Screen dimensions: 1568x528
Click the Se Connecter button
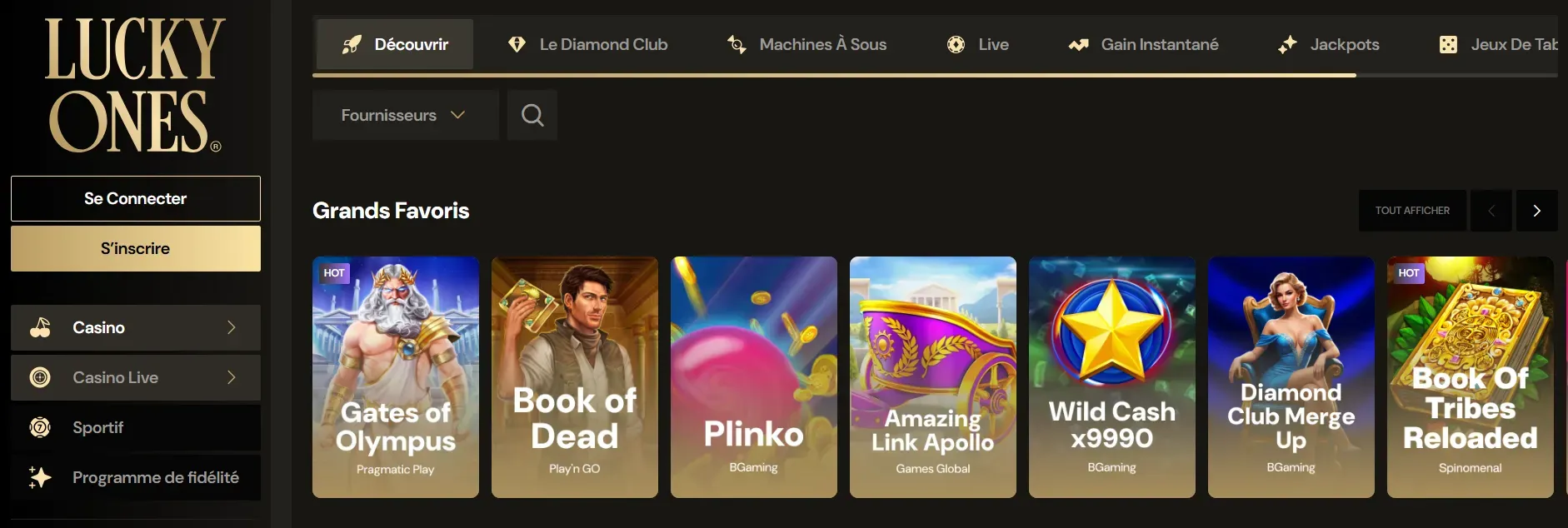point(136,198)
